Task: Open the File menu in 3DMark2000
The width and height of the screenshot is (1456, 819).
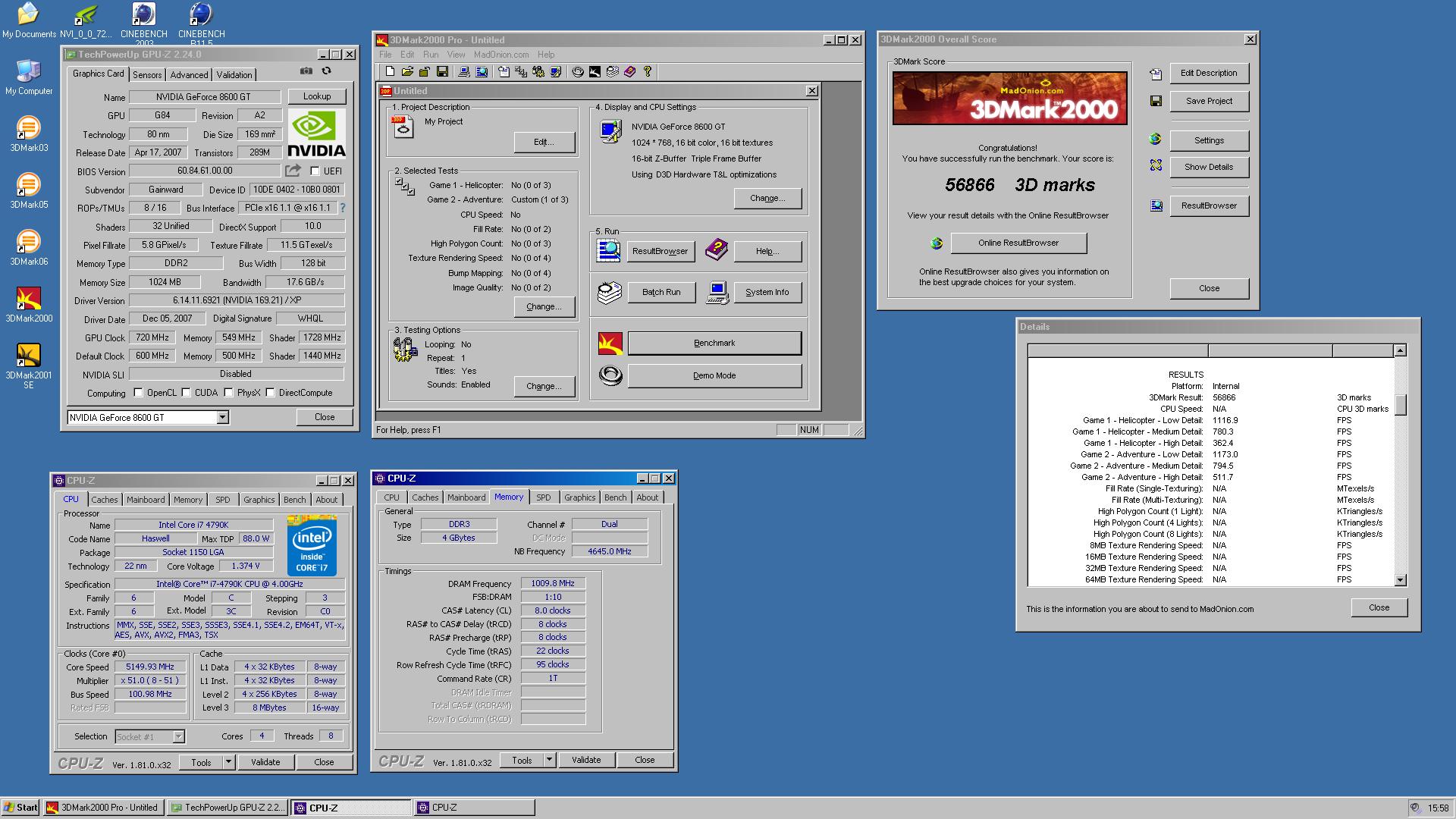Action: click(x=385, y=55)
